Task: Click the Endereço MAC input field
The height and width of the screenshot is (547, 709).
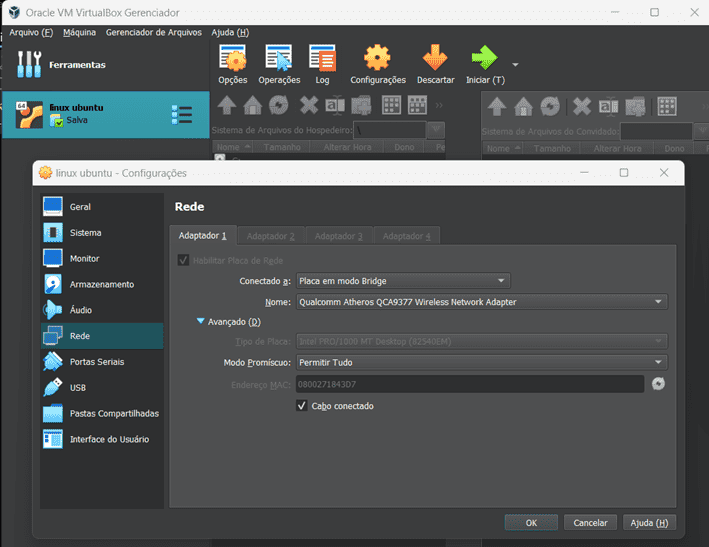Action: (469, 384)
